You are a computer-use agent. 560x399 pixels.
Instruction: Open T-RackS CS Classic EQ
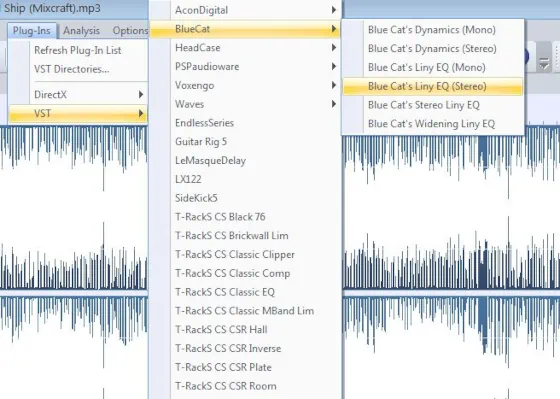245,292
